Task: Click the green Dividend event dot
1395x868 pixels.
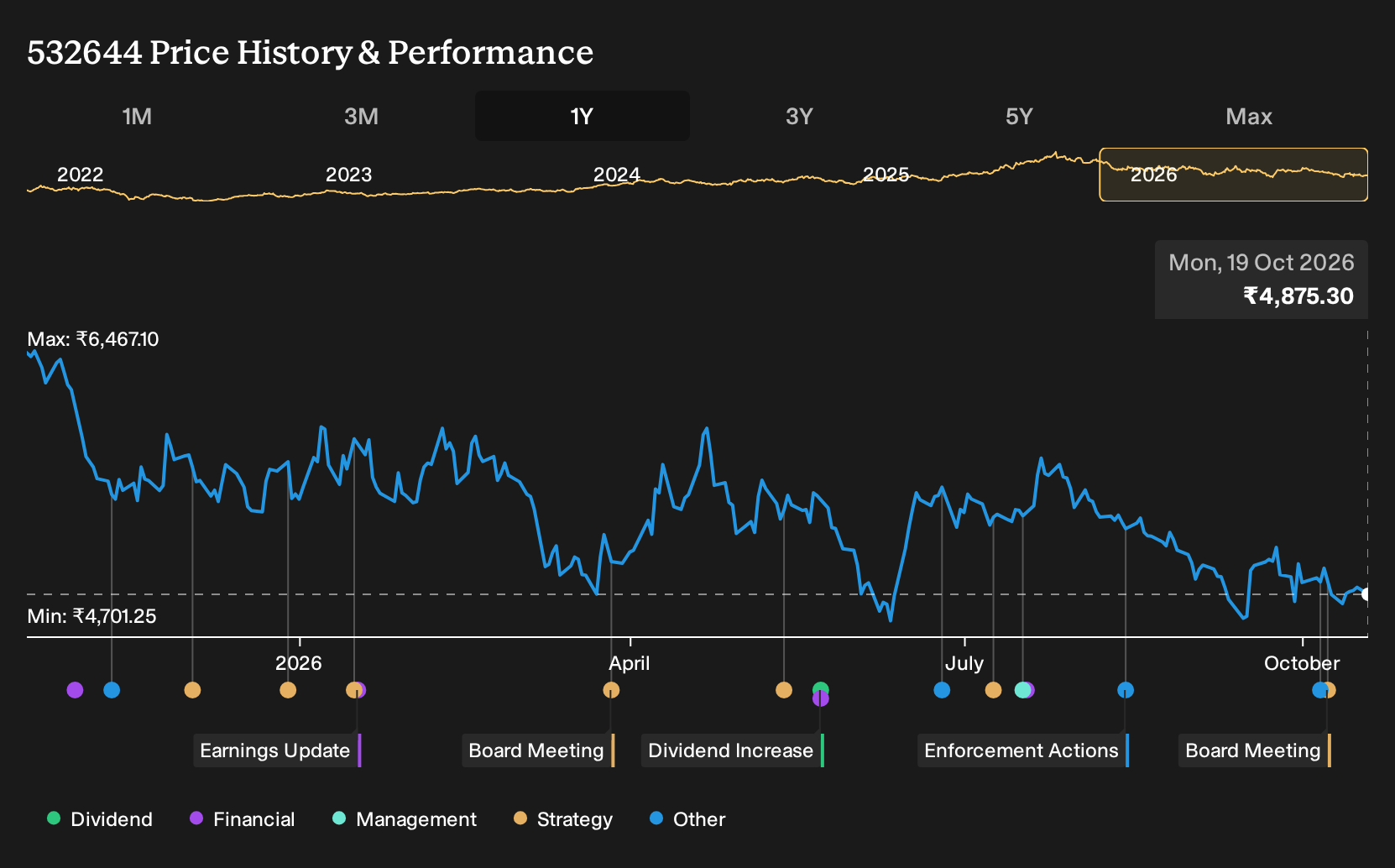Action: 821,688
